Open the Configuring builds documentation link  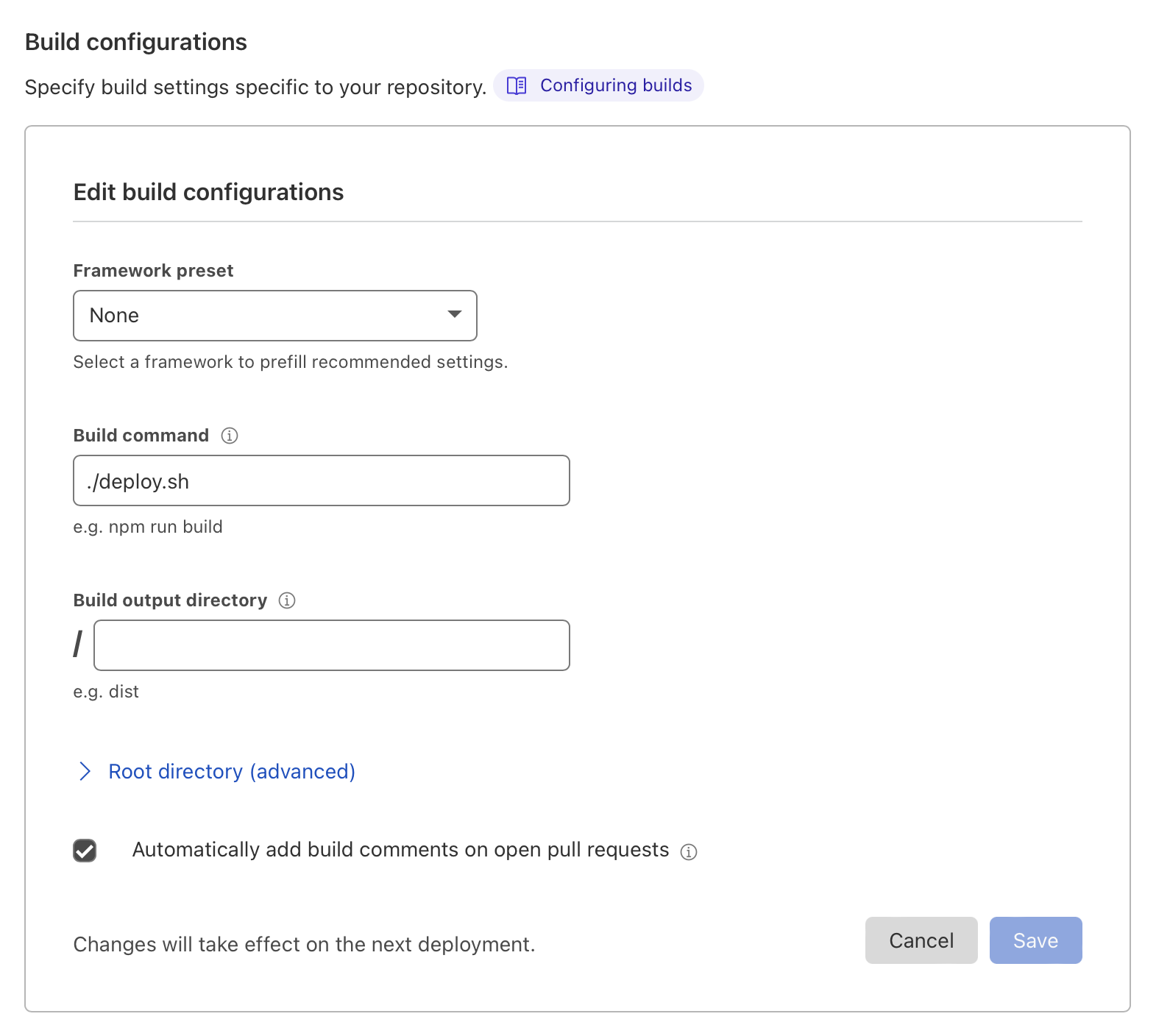[615, 85]
